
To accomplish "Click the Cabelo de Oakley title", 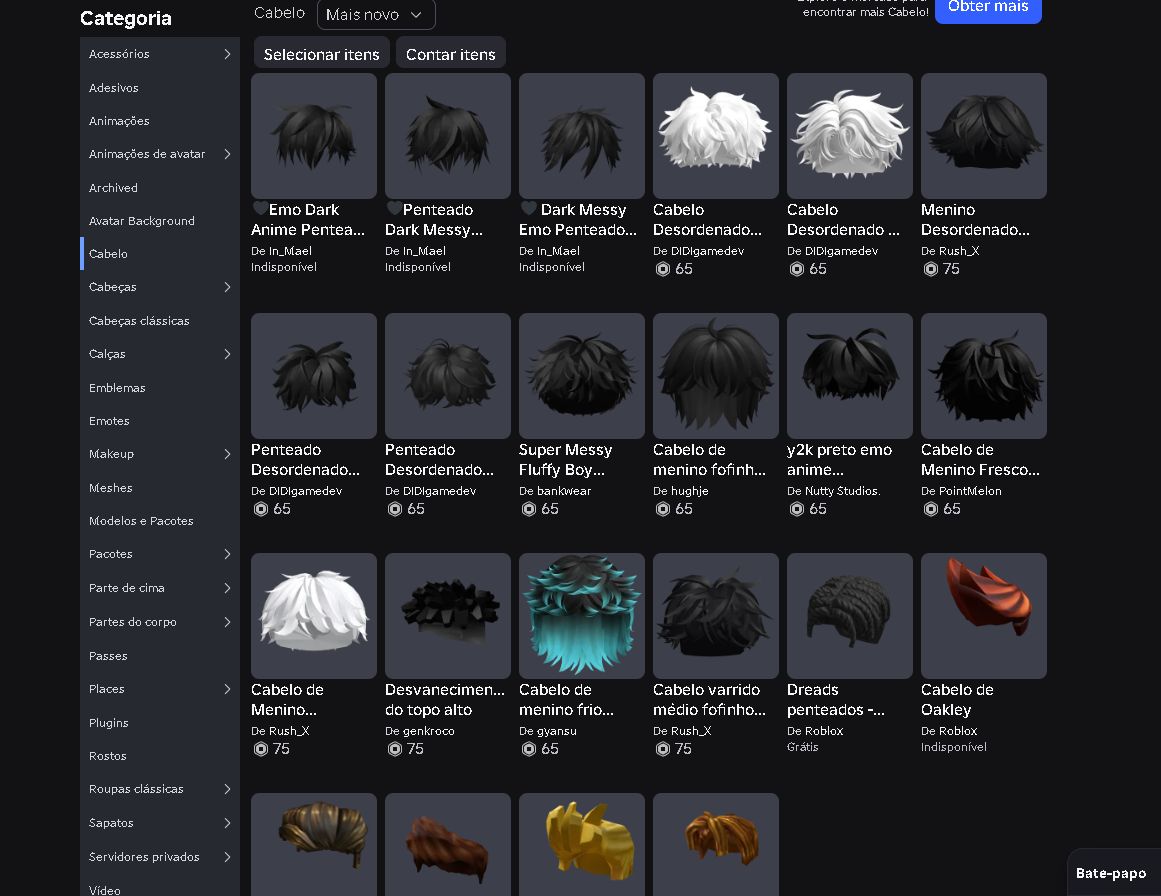I will coord(957,700).
